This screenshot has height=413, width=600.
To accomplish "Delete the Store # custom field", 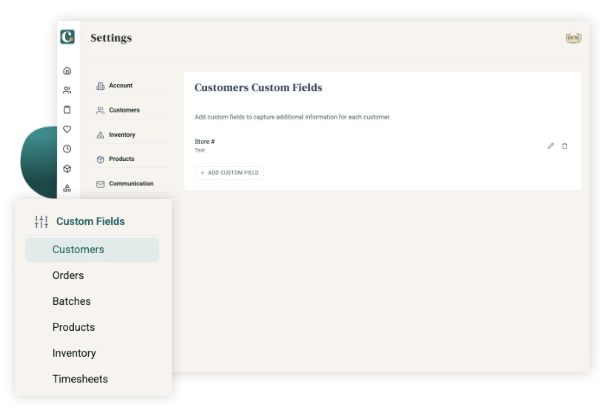I will [x=564, y=146].
